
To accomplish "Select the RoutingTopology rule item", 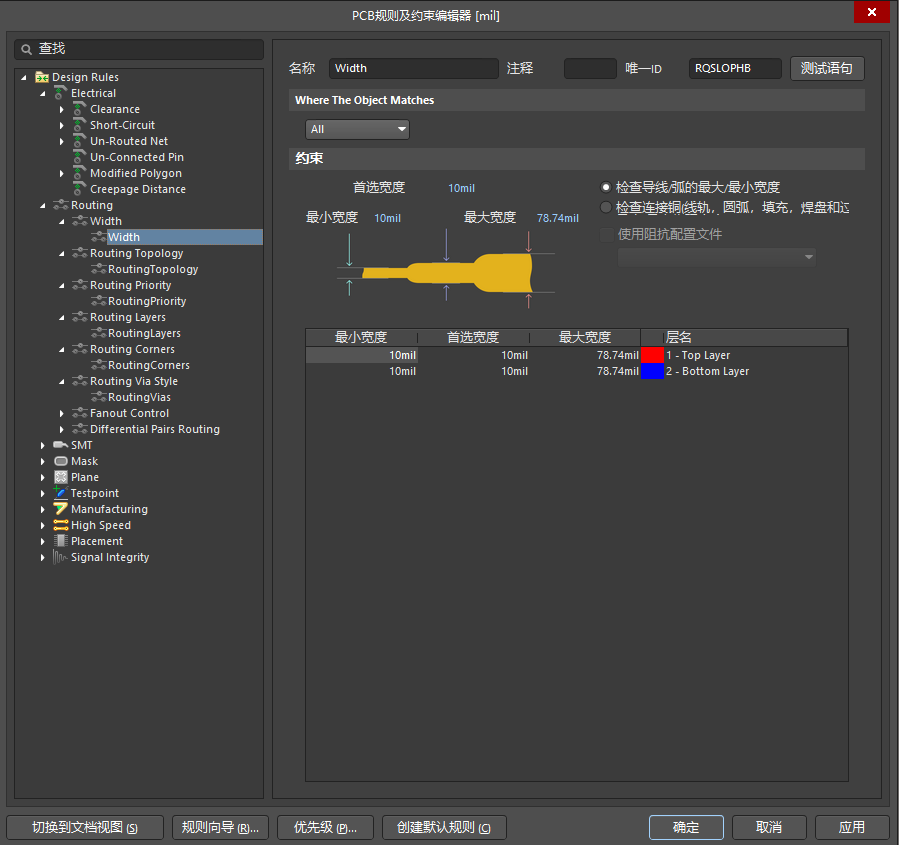I will click(153, 269).
